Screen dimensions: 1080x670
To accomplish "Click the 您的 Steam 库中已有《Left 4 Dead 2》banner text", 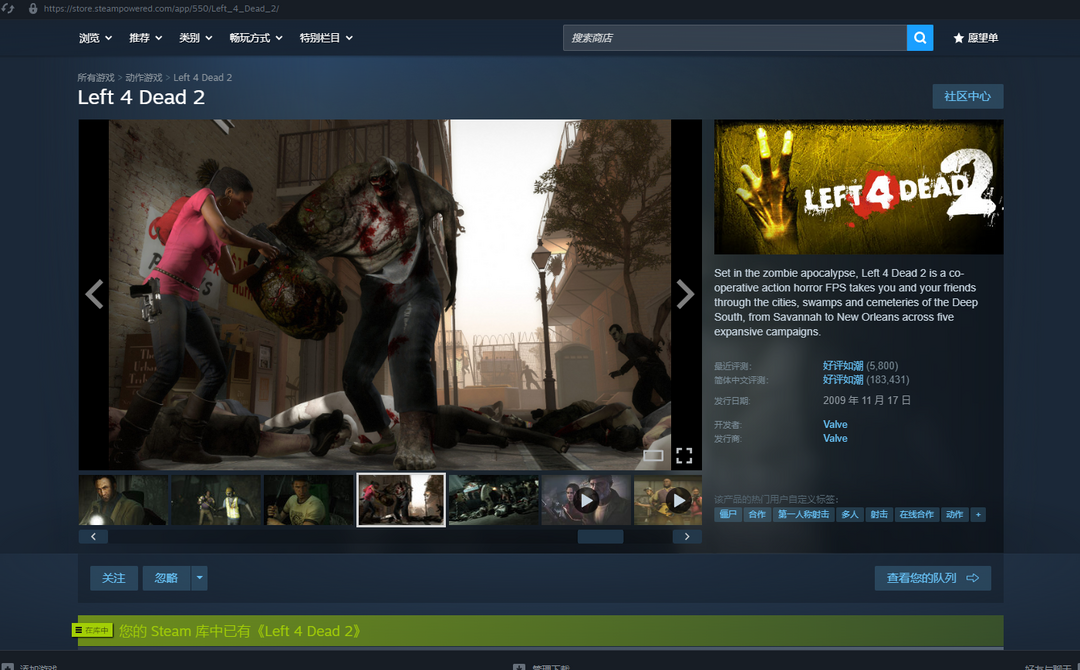I will tap(240, 631).
